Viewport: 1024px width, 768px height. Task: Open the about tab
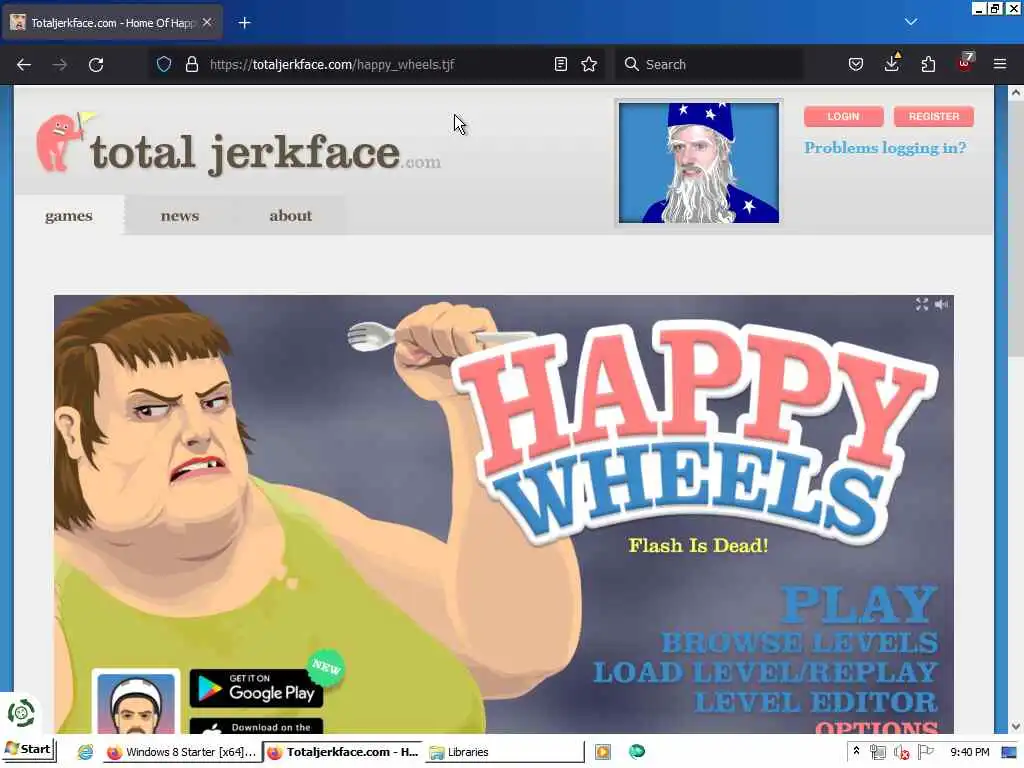coord(291,216)
